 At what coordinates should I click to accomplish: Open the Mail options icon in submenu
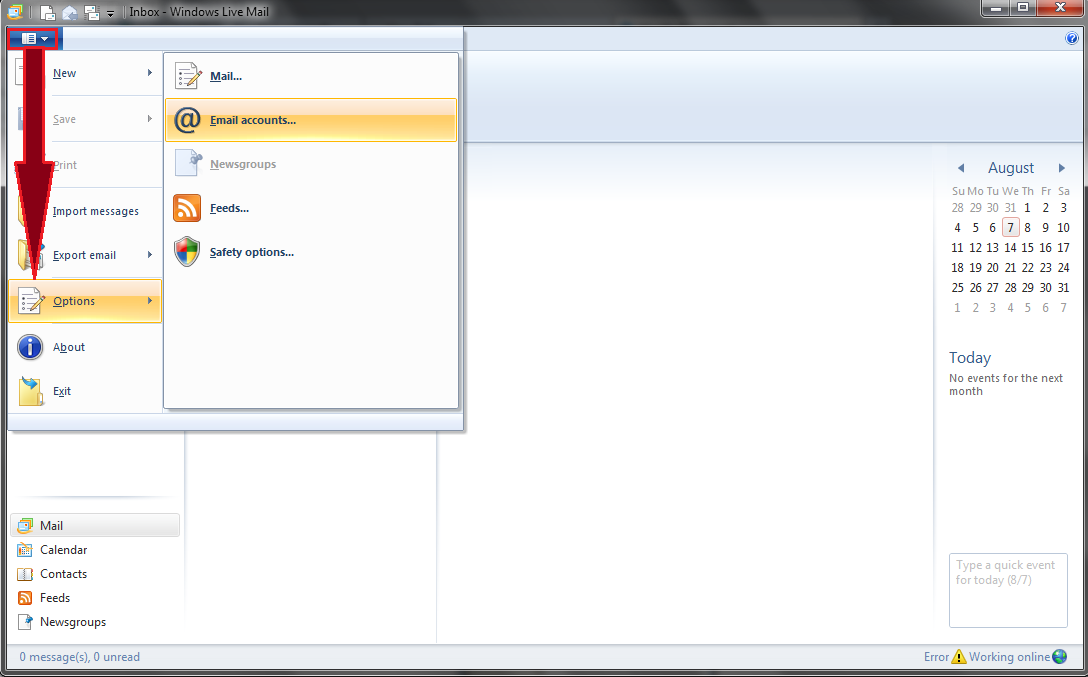click(x=187, y=76)
